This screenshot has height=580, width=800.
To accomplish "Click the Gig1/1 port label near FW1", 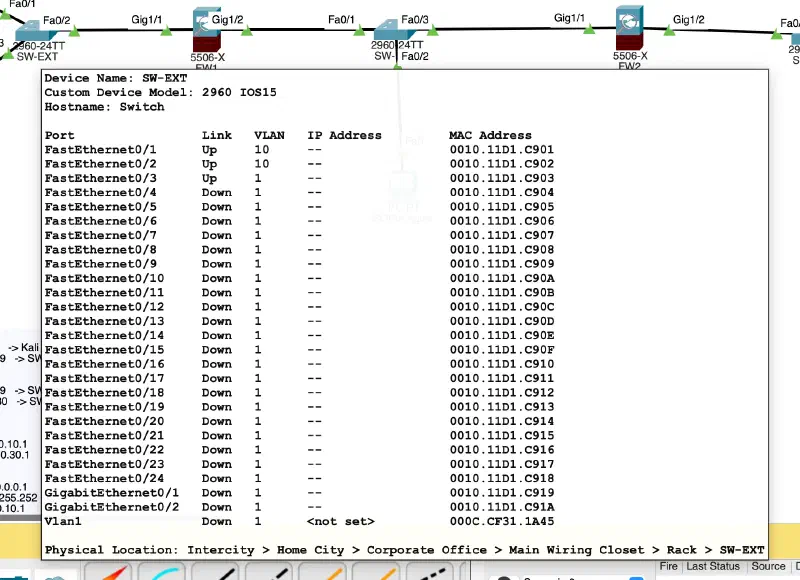I will [146, 19].
